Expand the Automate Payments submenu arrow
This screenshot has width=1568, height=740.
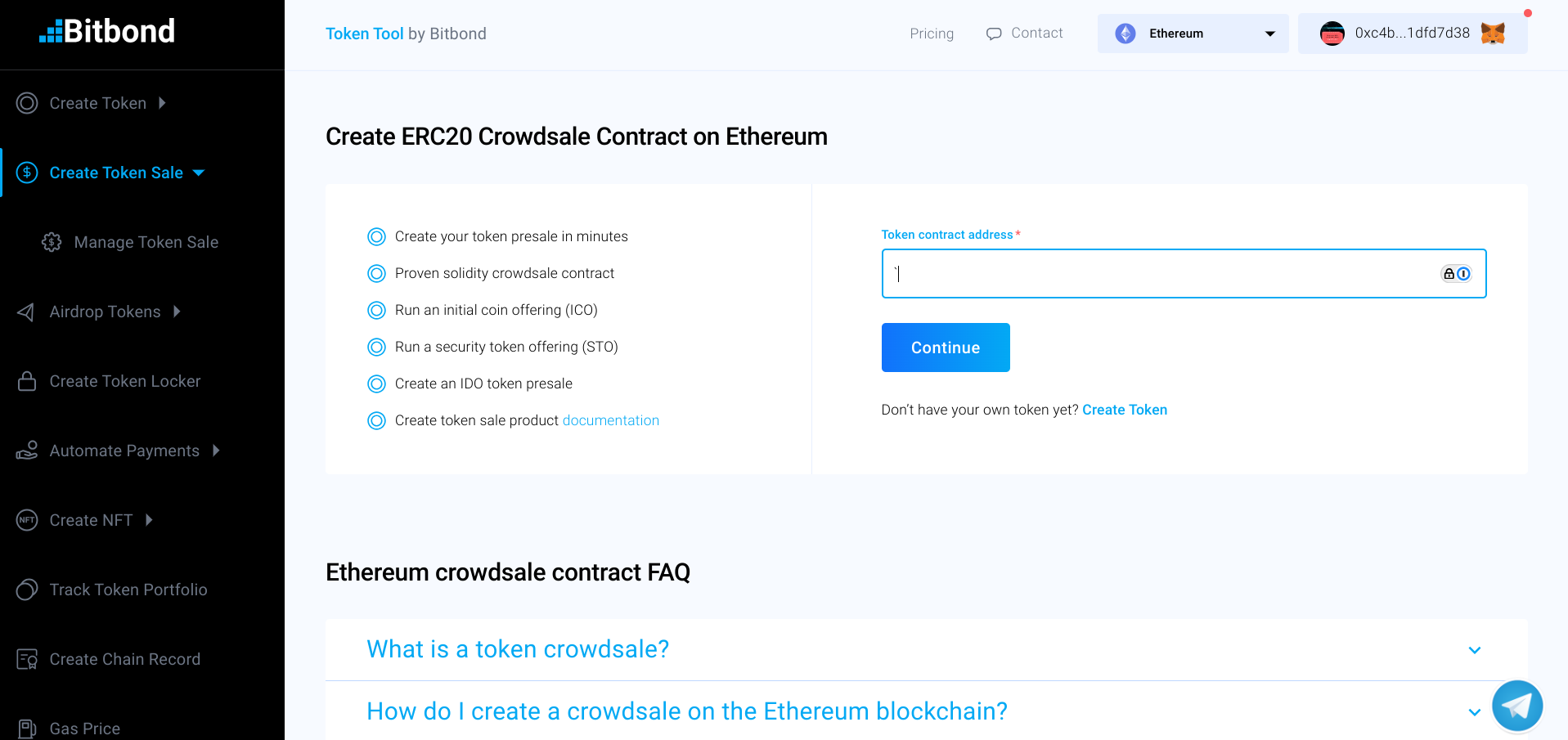point(216,451)
